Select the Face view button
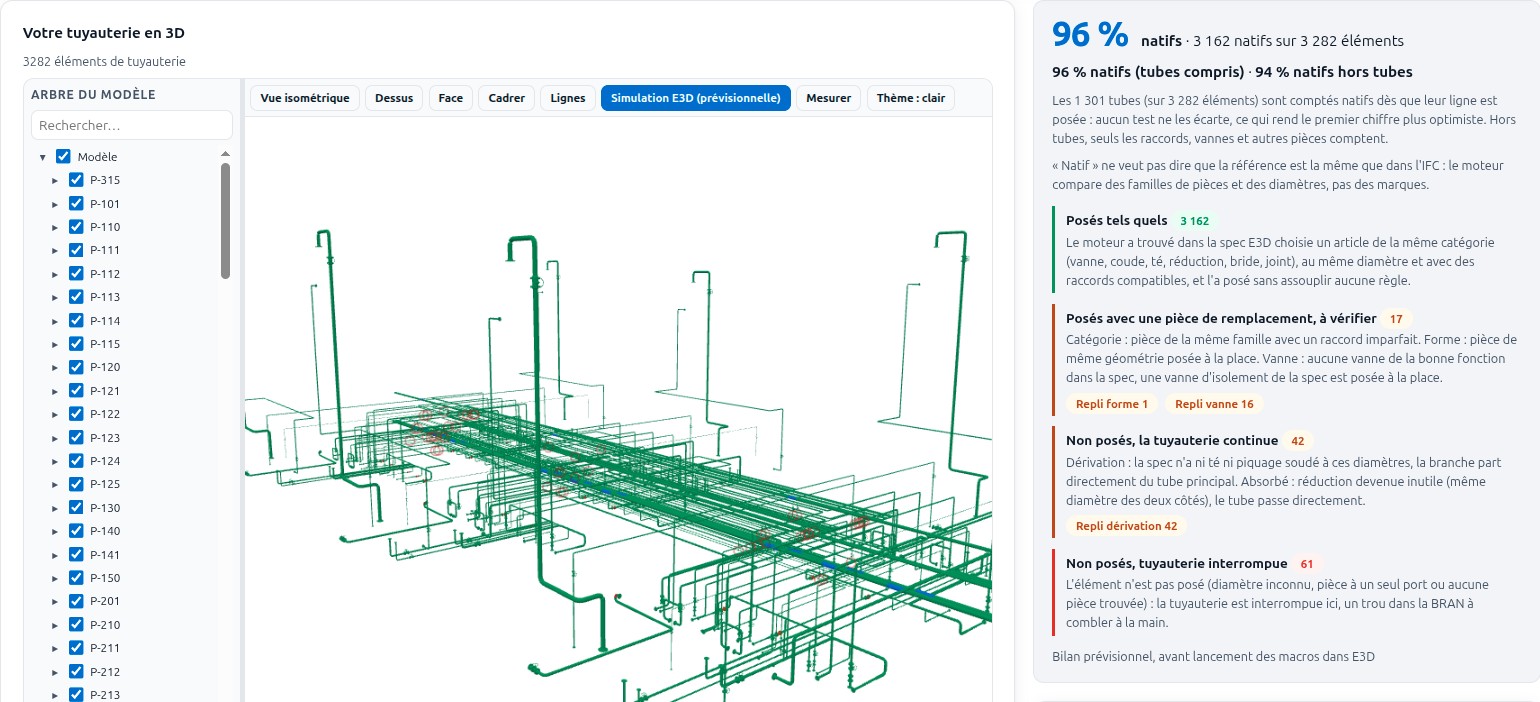1540x702 pixels. pyautogui.click(x=451, y=98)
